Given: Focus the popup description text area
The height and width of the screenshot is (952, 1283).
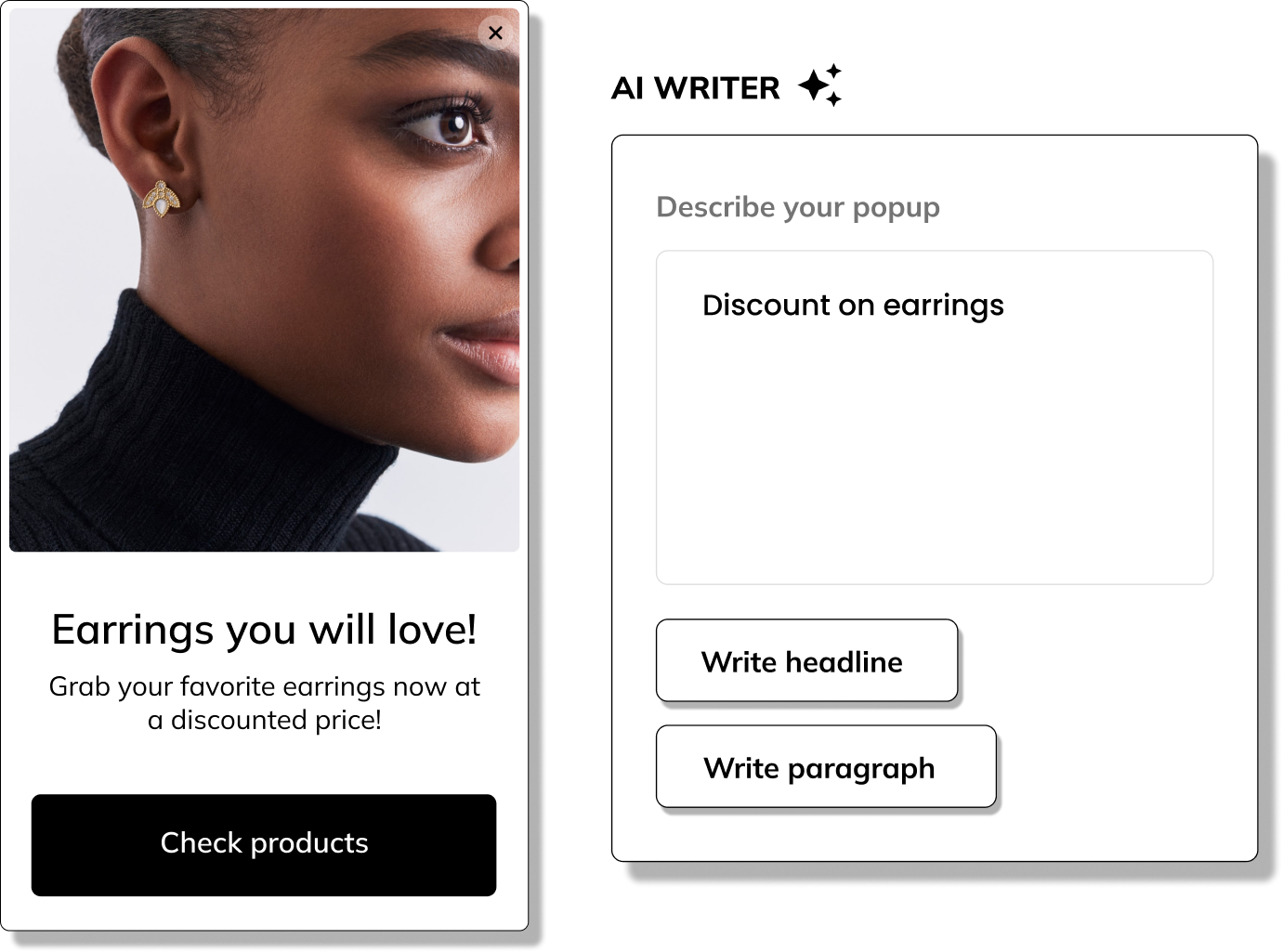Looking at the screenshot, I should coord(935,417).
